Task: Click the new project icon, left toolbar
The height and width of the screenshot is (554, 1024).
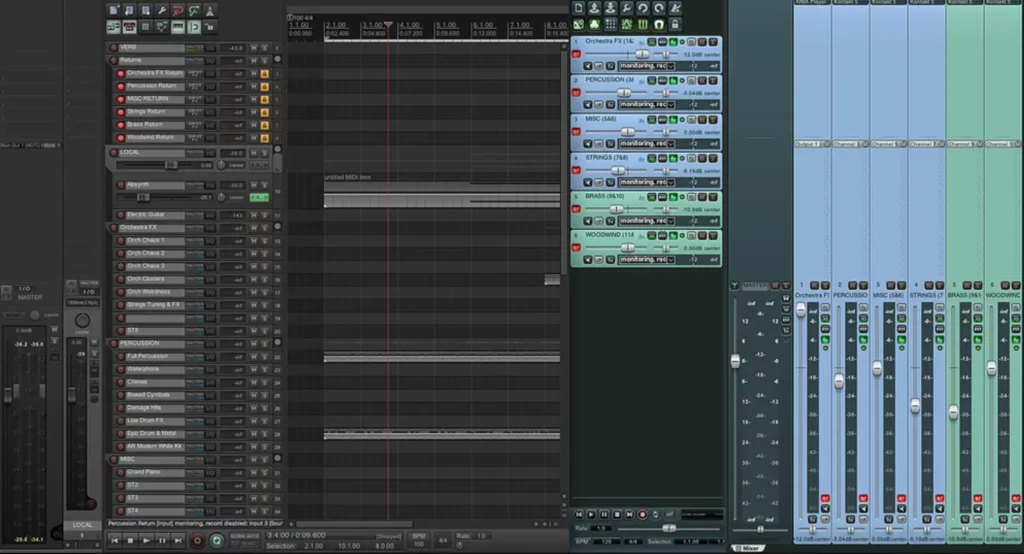Action: [x=113, y=10]
